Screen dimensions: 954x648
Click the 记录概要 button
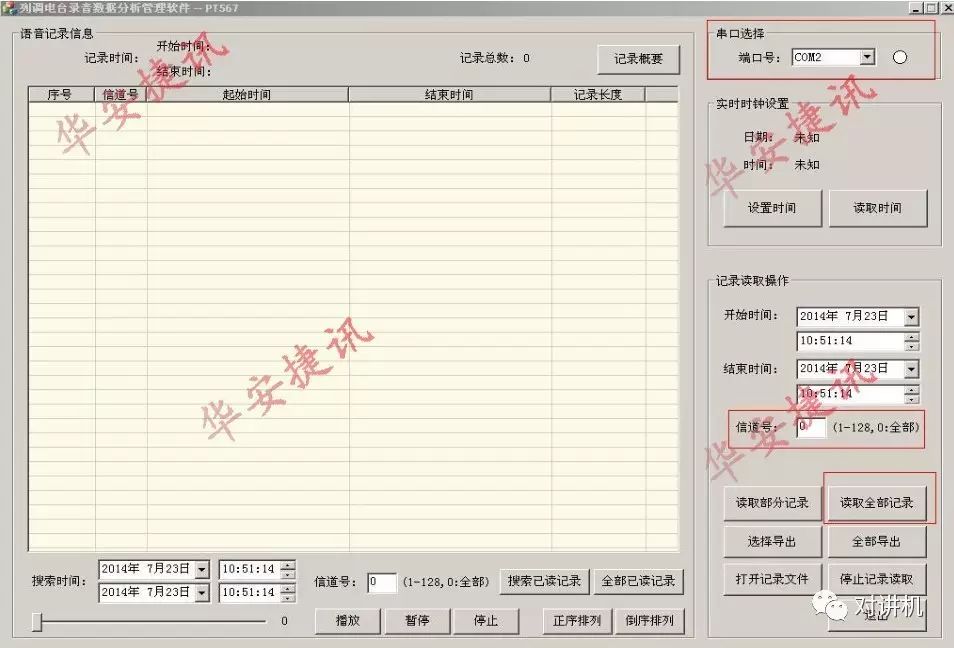[638, 59]
